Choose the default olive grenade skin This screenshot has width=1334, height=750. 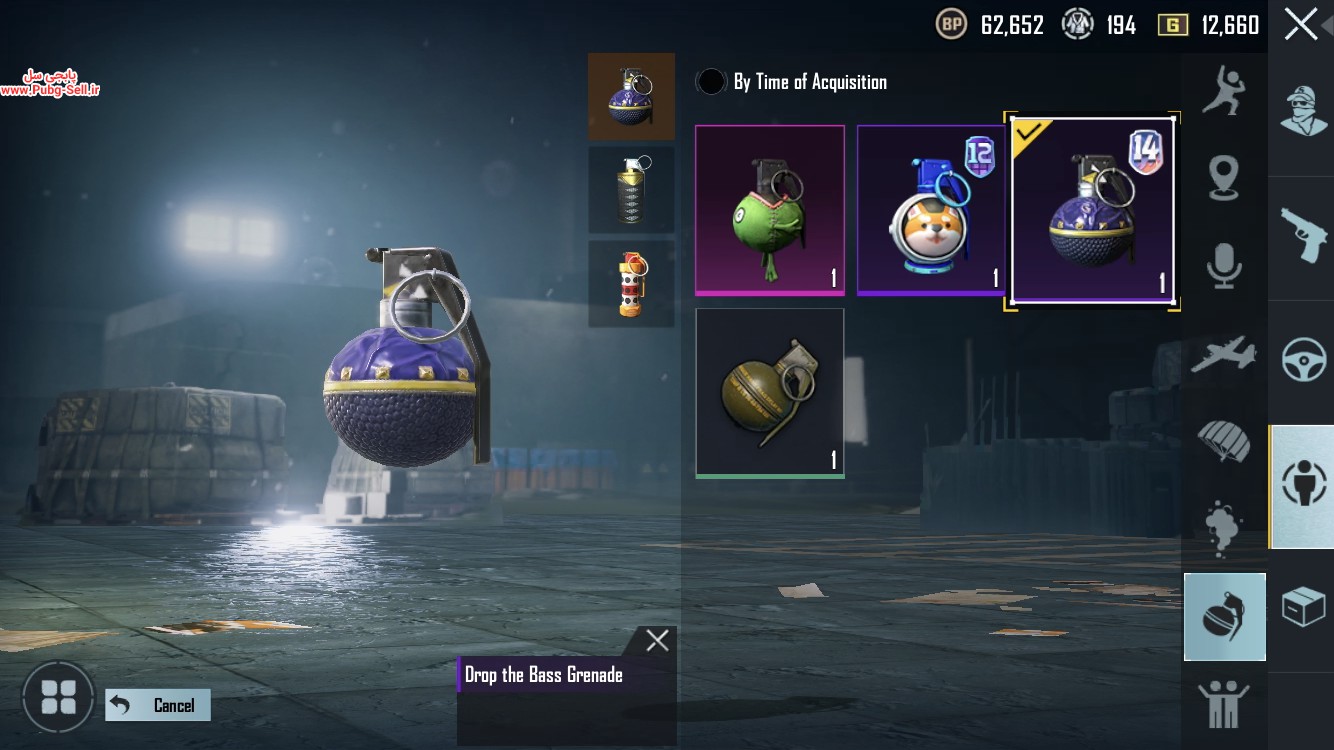tap(770, 393)
